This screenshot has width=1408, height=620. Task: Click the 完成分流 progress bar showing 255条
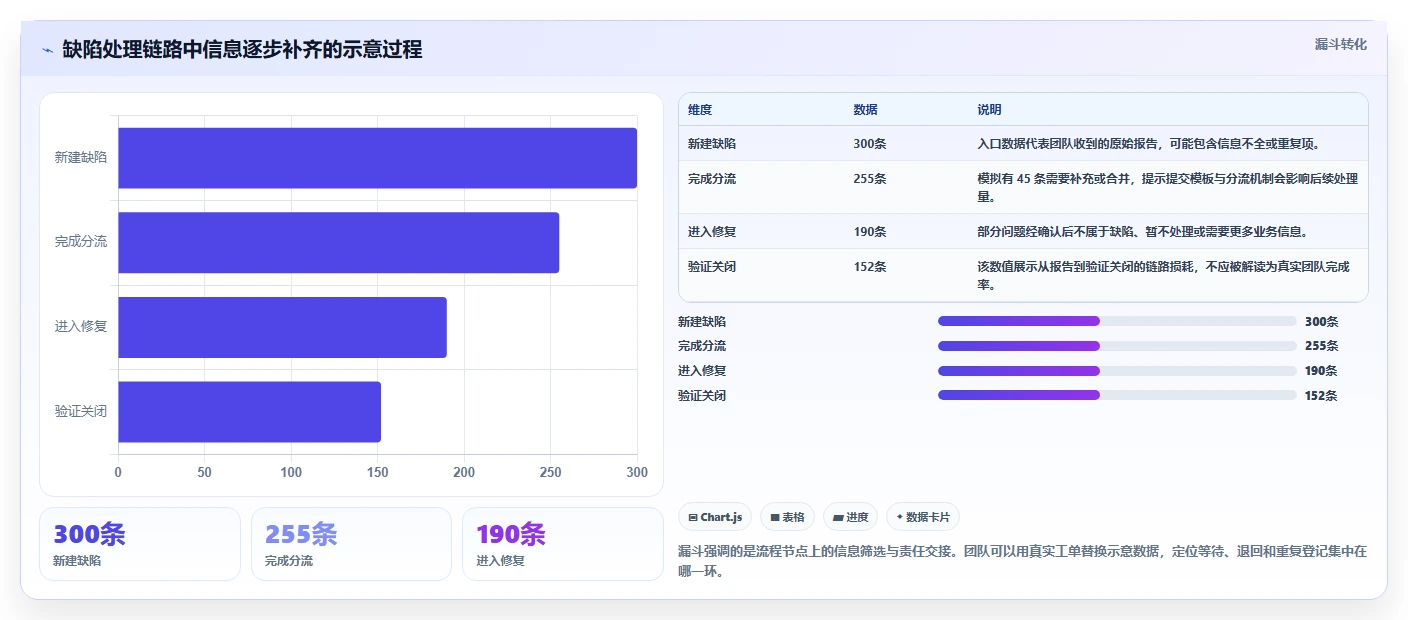tap(1117, 346)
